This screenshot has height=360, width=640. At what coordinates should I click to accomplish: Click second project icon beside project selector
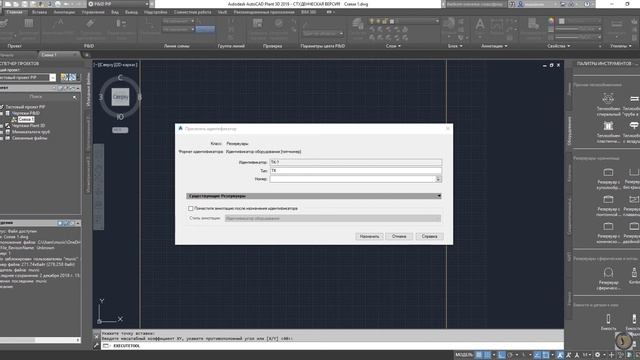[x=73, y=77]
